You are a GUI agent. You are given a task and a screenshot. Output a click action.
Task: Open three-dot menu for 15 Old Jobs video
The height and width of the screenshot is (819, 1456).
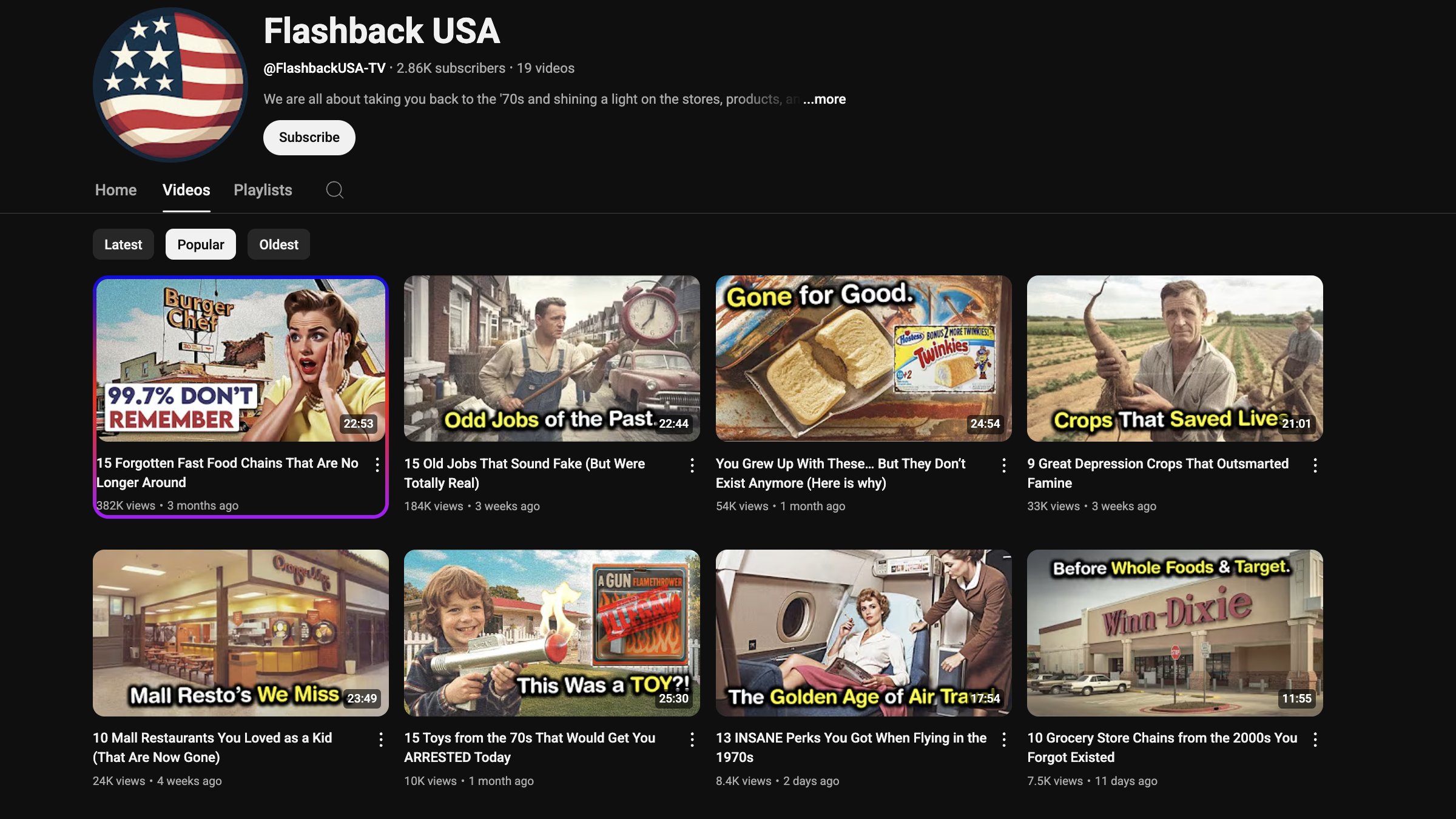pos(692,465)
